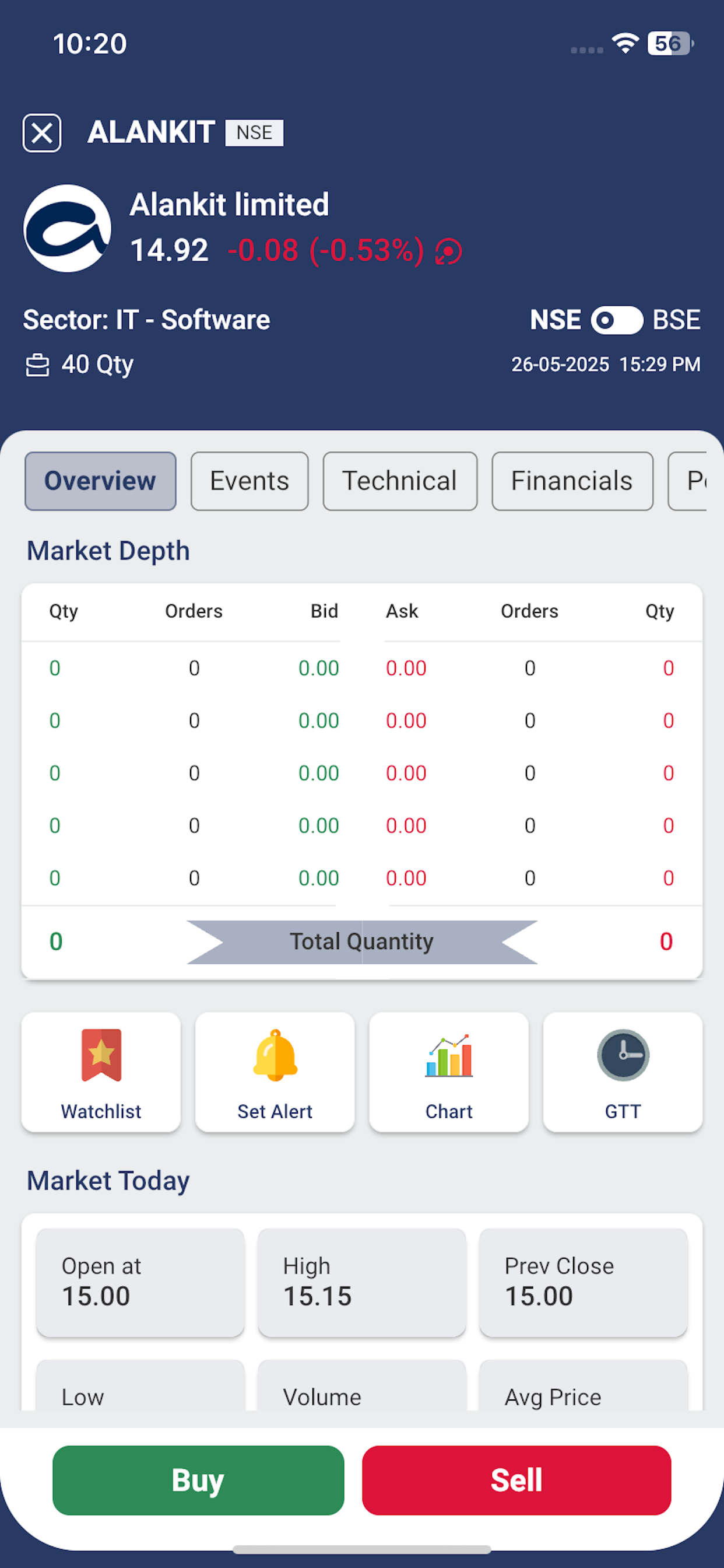The image size is (724, 1568).
Task: Tap the red total ask quantity 0
Action: click(x=666, y=942)
